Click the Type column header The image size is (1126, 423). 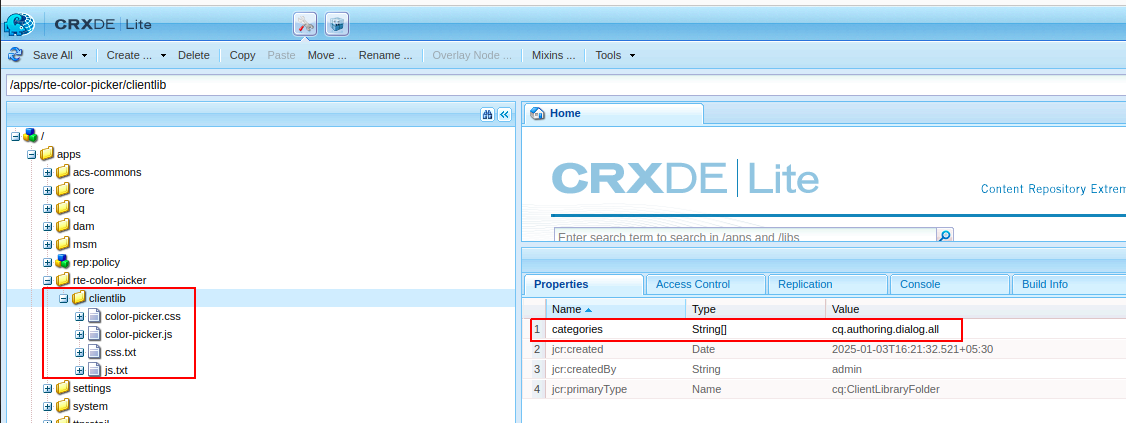coord(755,310)
